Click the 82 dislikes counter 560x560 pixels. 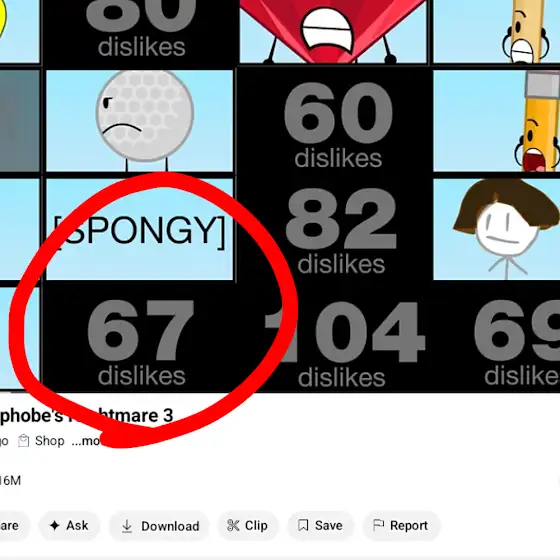point(341,231)
